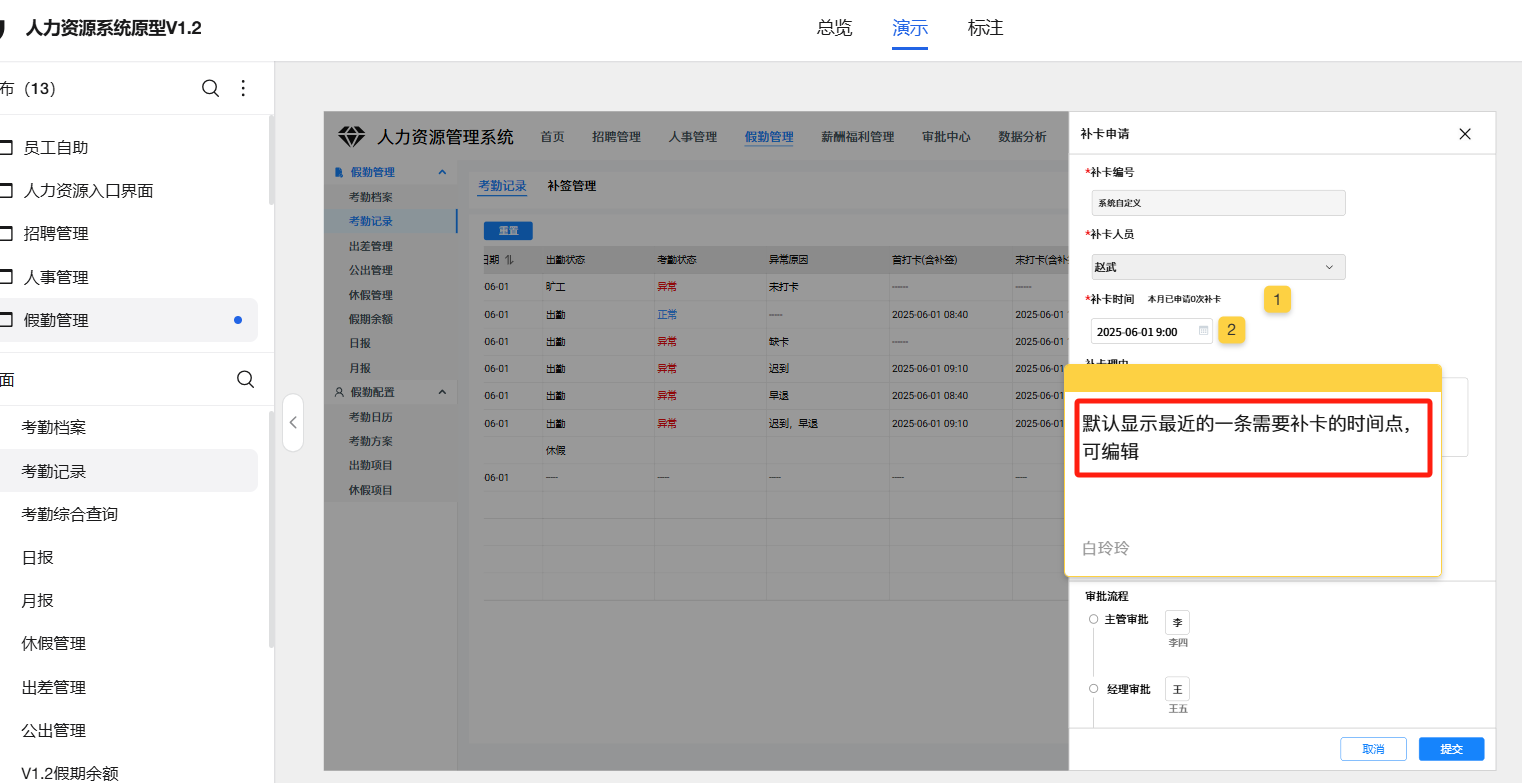Click the diamond logo of 人力资源管理系统
This screenshot has width=1522, height=783.
pyautogui.click(x=352, y=137)
